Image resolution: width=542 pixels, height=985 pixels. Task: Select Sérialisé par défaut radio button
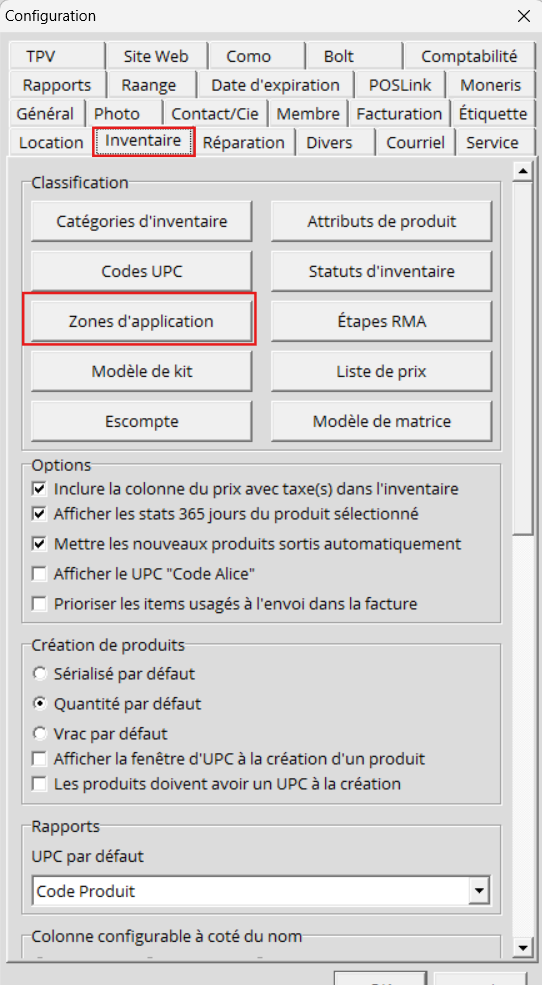coord(40,674)
